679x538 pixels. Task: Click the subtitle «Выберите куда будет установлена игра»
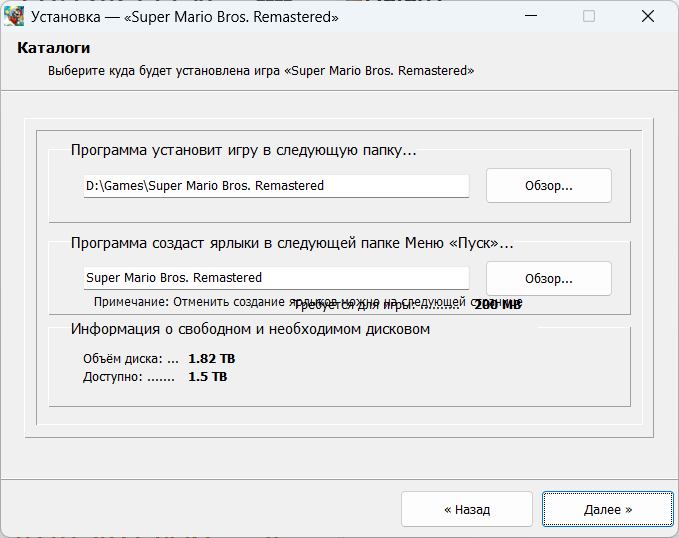coord(260,71)
